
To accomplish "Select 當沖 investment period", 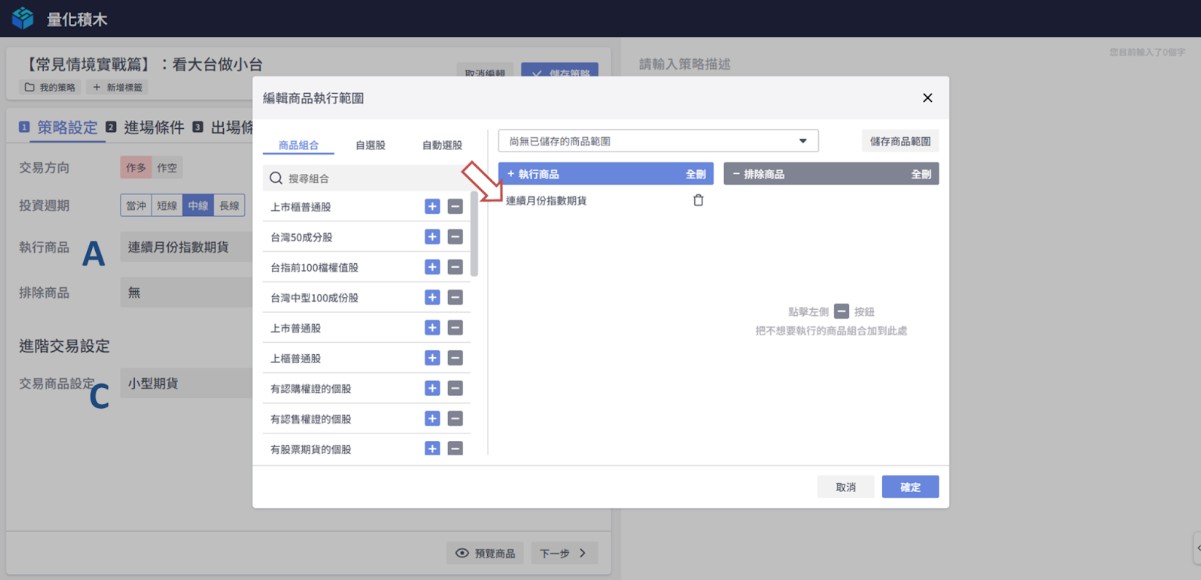I will pos(136,205).
